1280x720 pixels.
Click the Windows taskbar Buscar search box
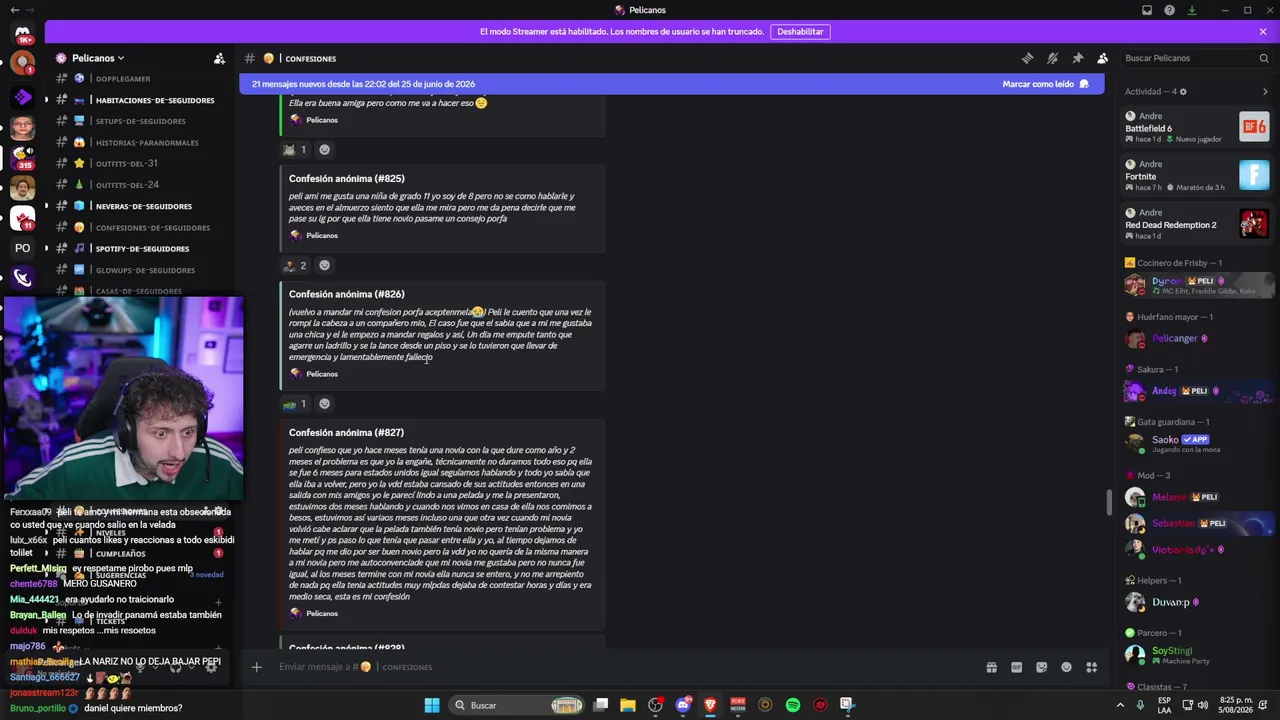click(x=519, y=705)
